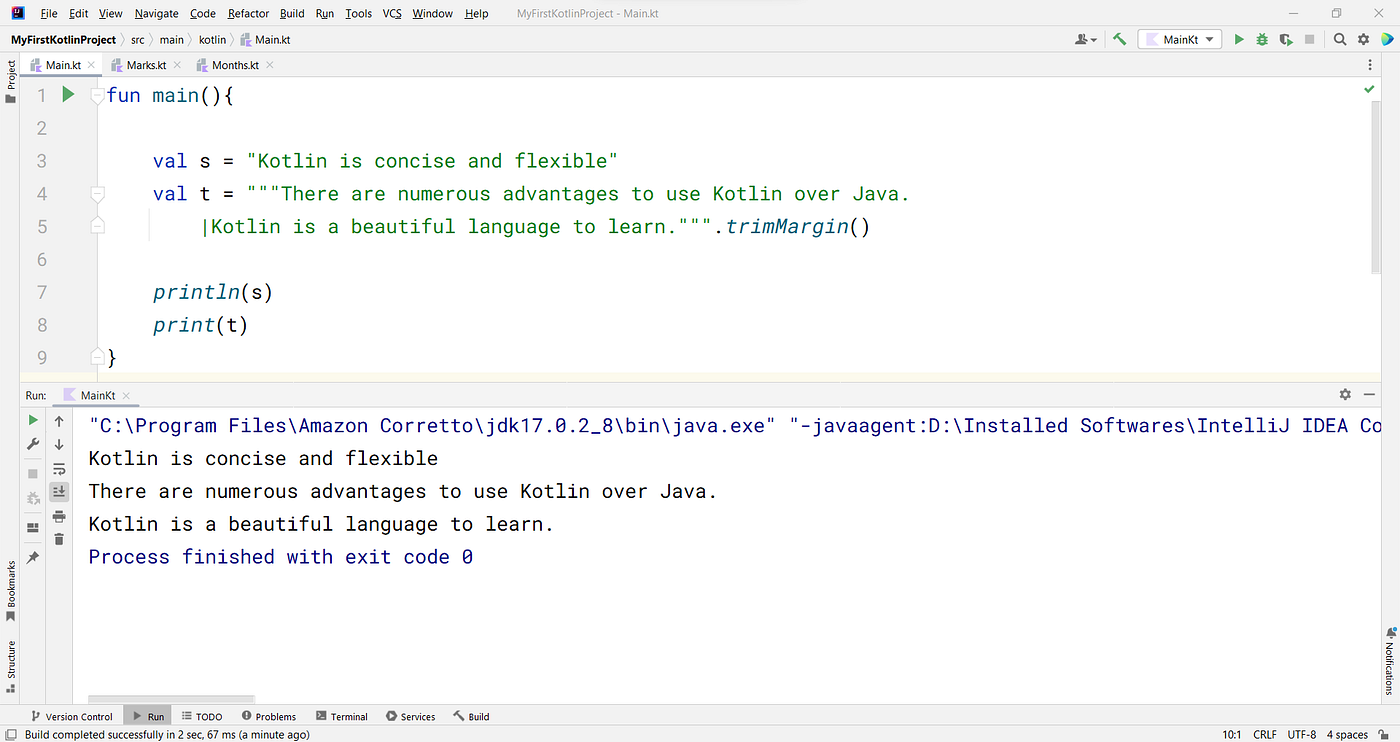
Task: Open the Refactor menu
Action: point(247,13)
